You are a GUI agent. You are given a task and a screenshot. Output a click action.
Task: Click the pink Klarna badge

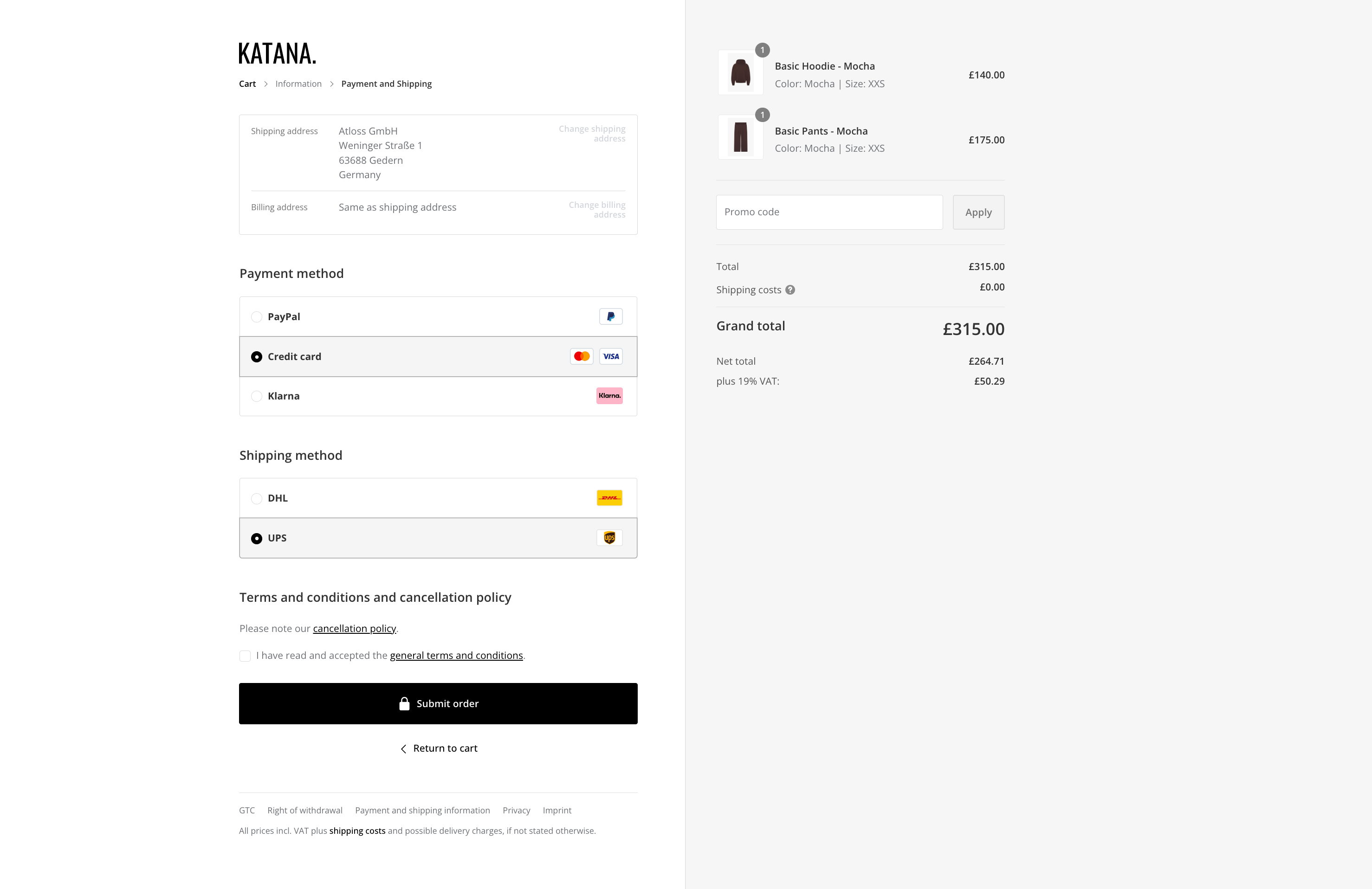(609, 396)
